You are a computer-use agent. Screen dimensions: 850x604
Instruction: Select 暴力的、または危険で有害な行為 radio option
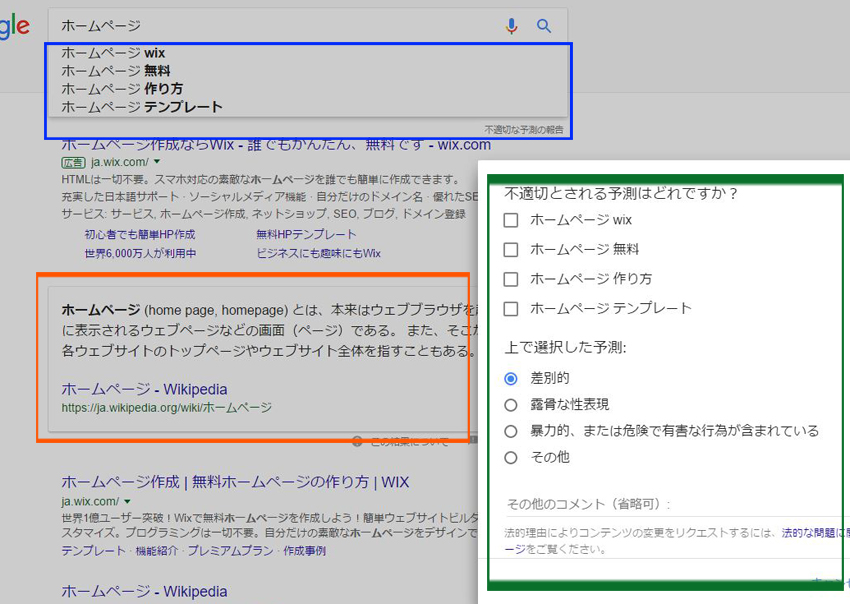[x=511, y=432]
